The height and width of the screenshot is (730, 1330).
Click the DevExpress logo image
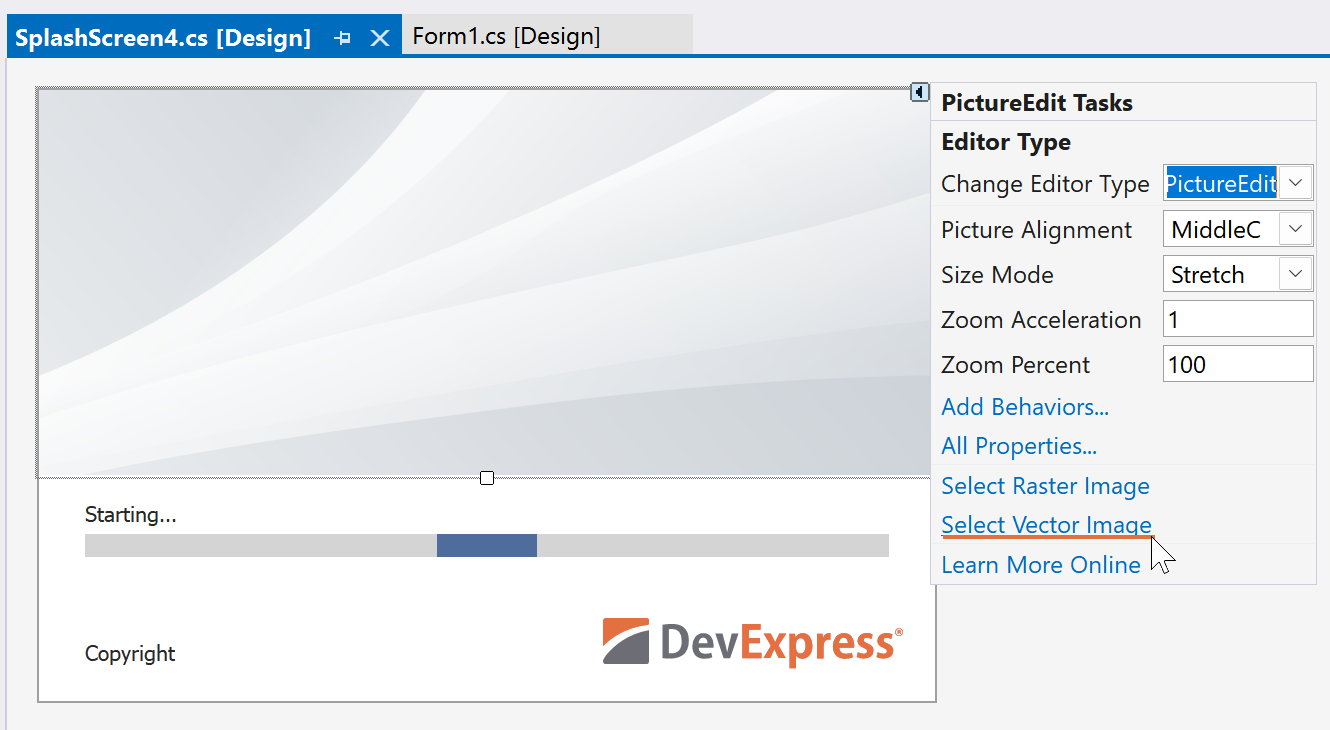click(x=752, y=642)
